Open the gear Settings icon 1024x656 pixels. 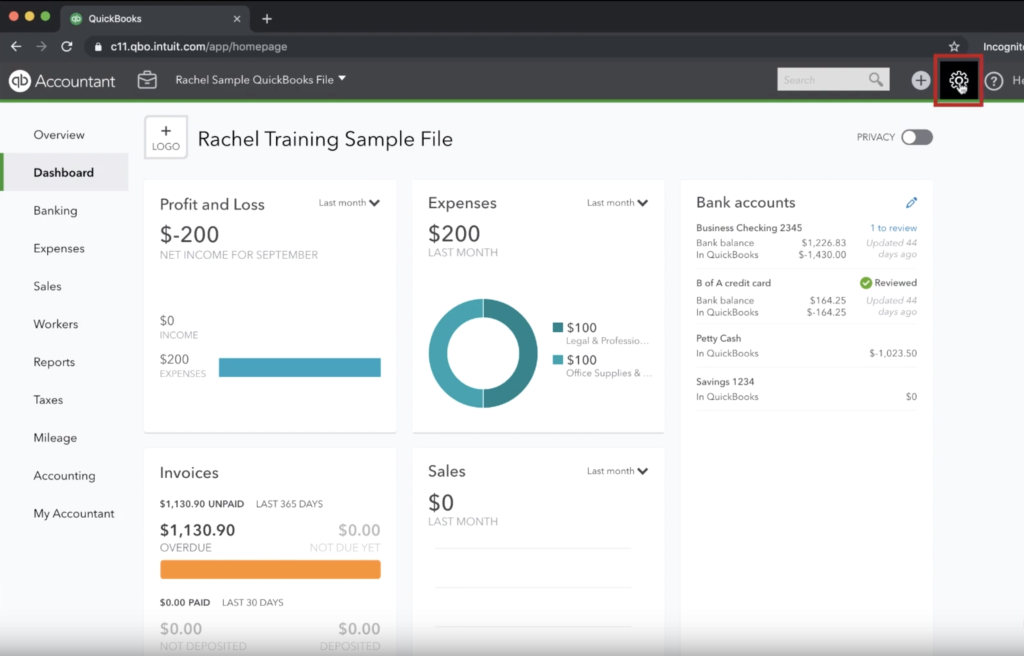click(x=958, y=81)
